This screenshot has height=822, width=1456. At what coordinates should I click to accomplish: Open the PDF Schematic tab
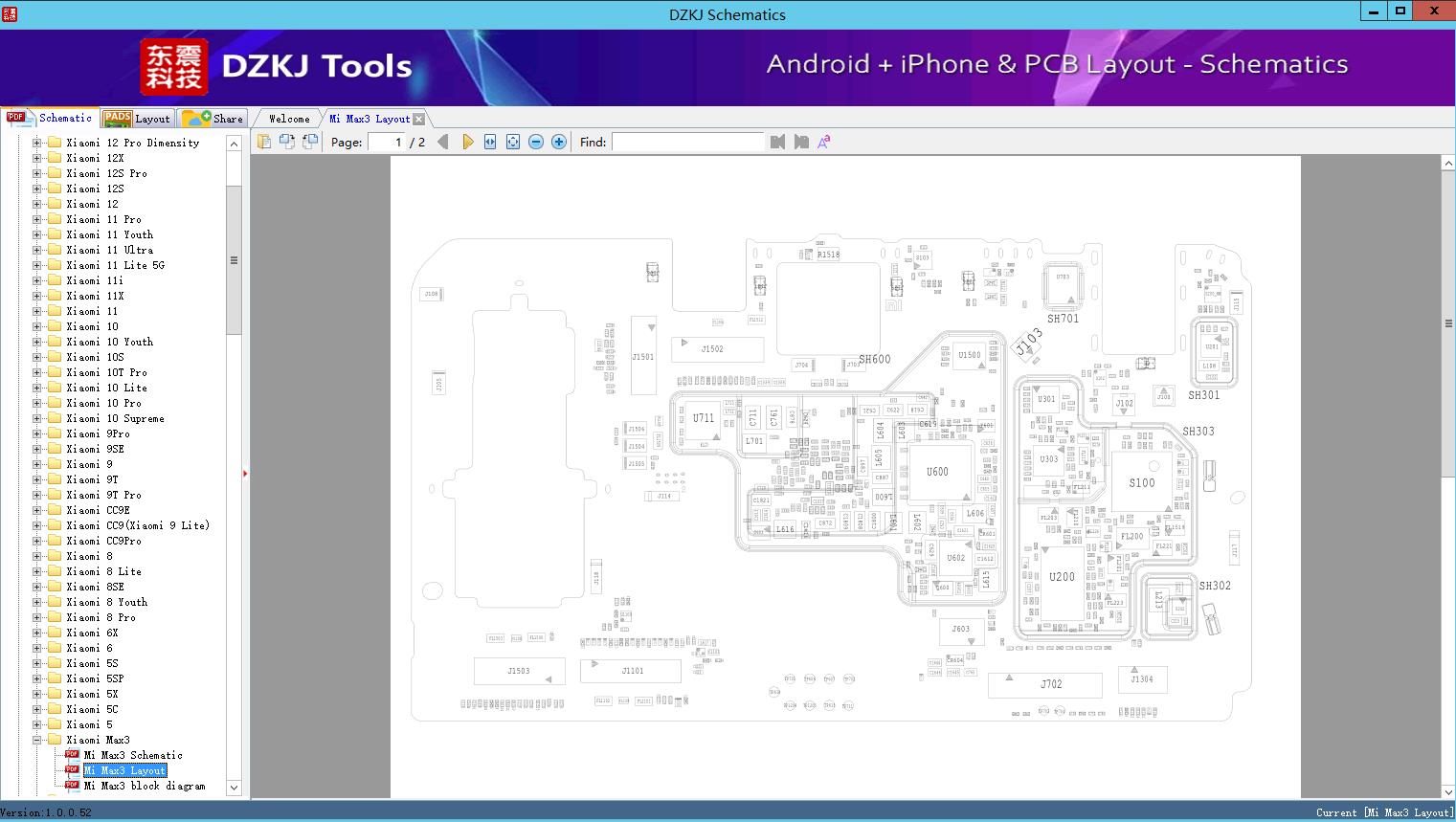tap(50, 118)
